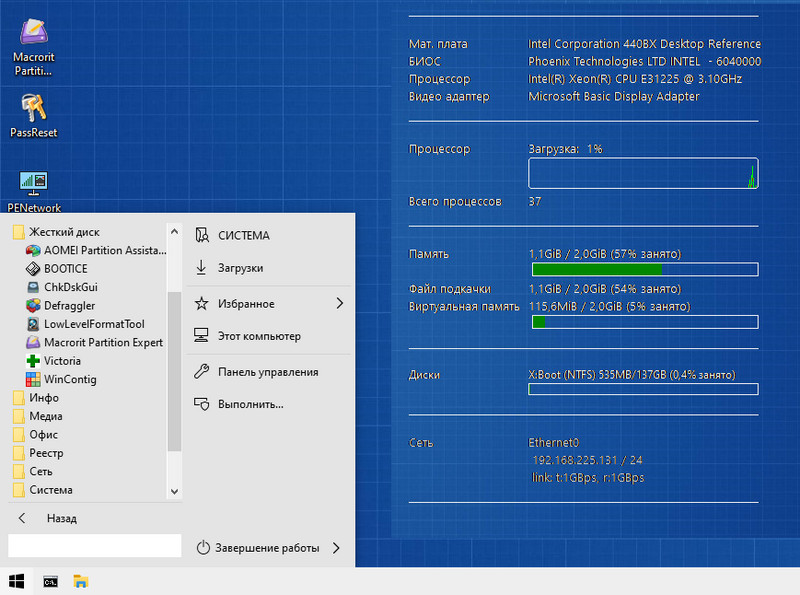Open ChkDskGui disk checker

coord(62,287)
